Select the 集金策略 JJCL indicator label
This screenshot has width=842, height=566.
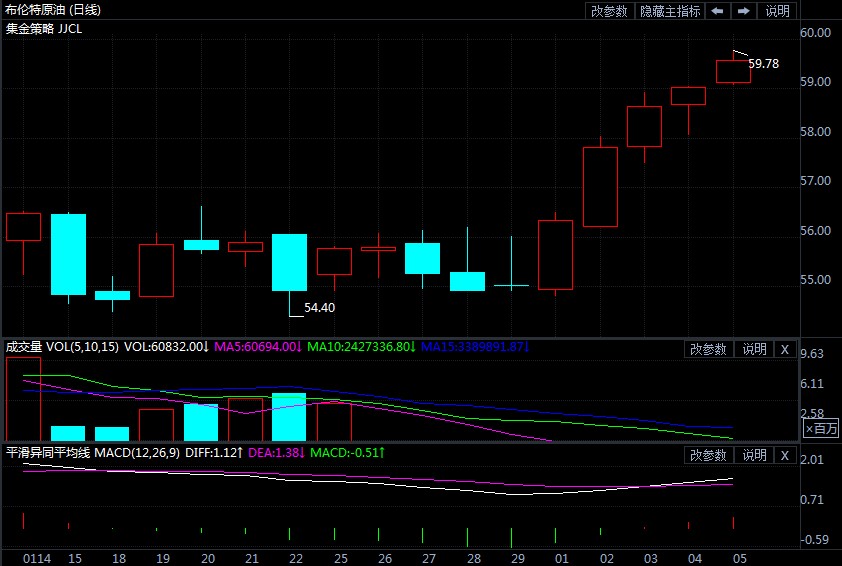coord(44,29)
